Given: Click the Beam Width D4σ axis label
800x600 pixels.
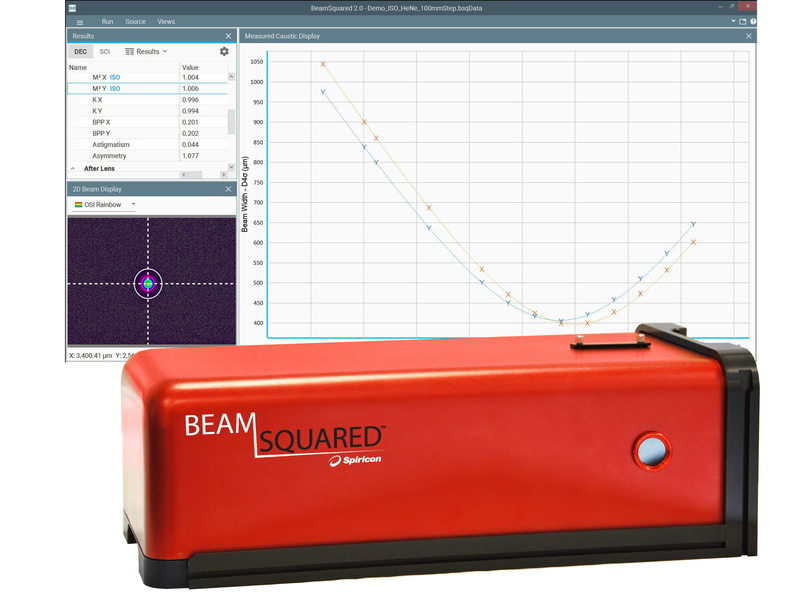Looking at the screenshot, I should pos(245,194).
